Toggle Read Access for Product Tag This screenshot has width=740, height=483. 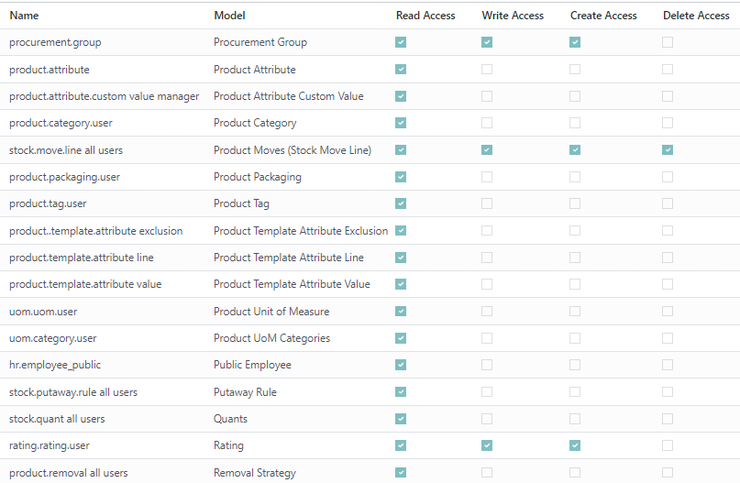coord(401,203)
